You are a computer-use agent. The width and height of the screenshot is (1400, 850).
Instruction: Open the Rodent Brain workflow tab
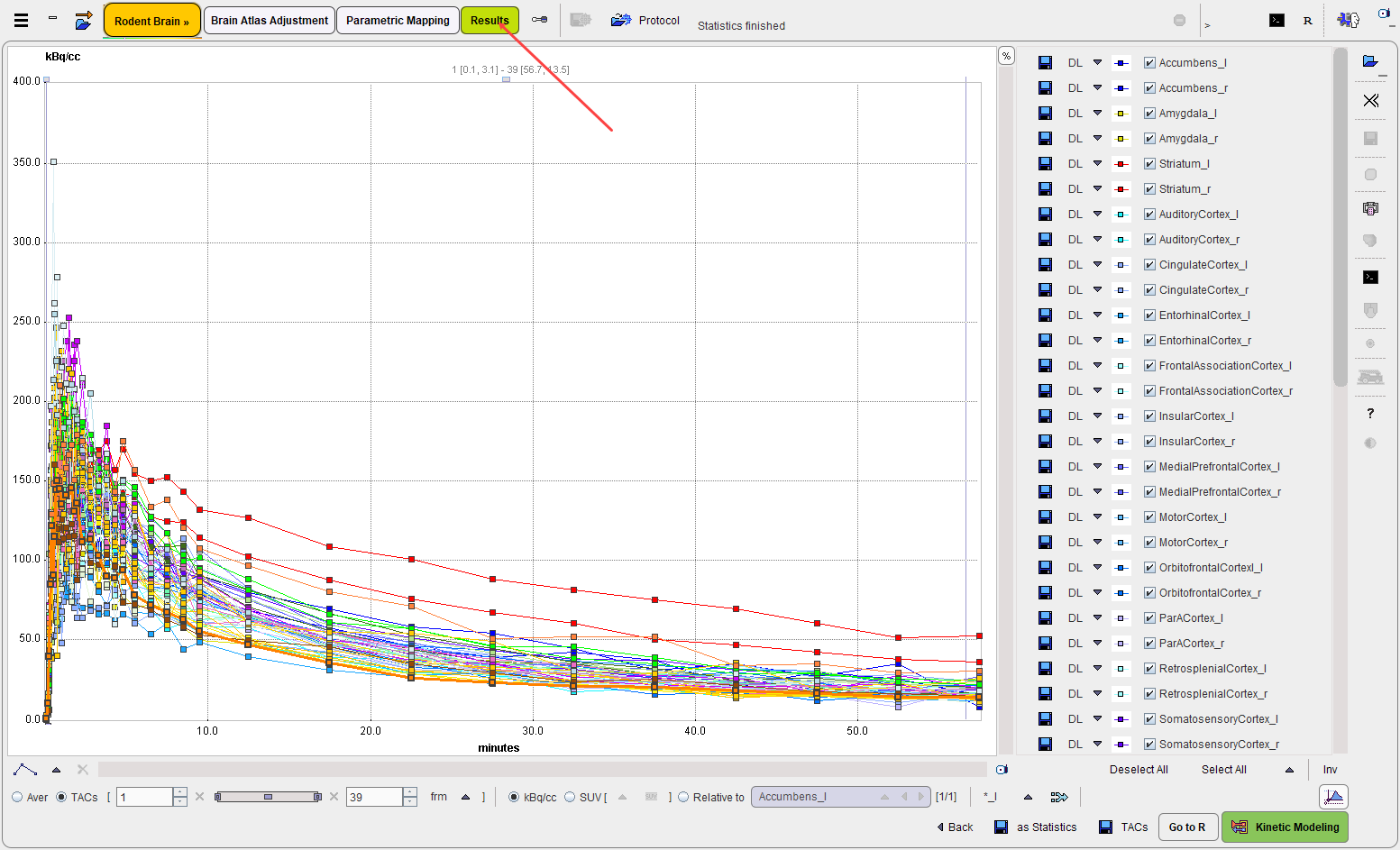pyautogui.click(x=151, y=21)
